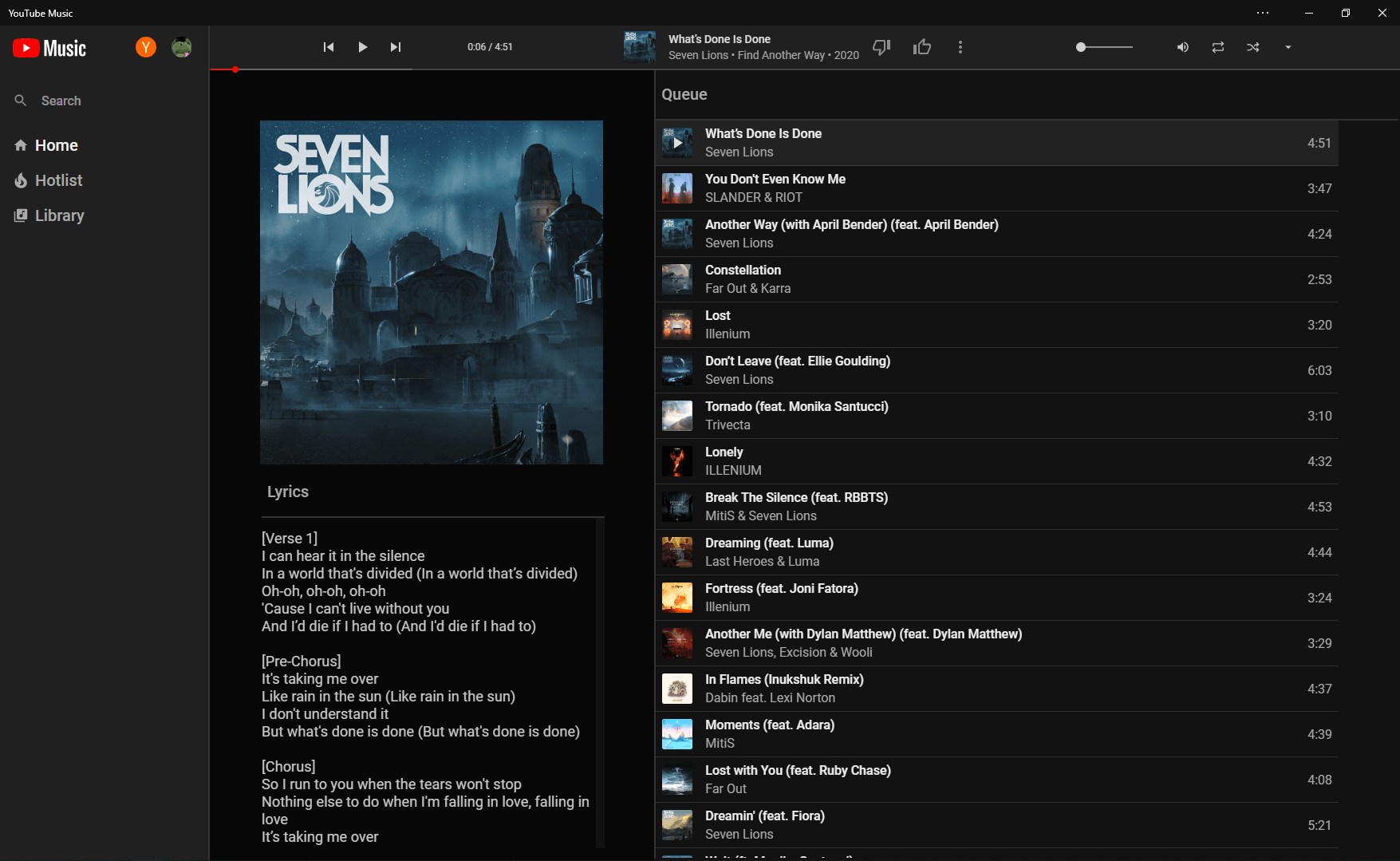1400x861 pixels.
Task: Play Moments (feat. Adara) by MitiS
Action: tap(997, 734)
